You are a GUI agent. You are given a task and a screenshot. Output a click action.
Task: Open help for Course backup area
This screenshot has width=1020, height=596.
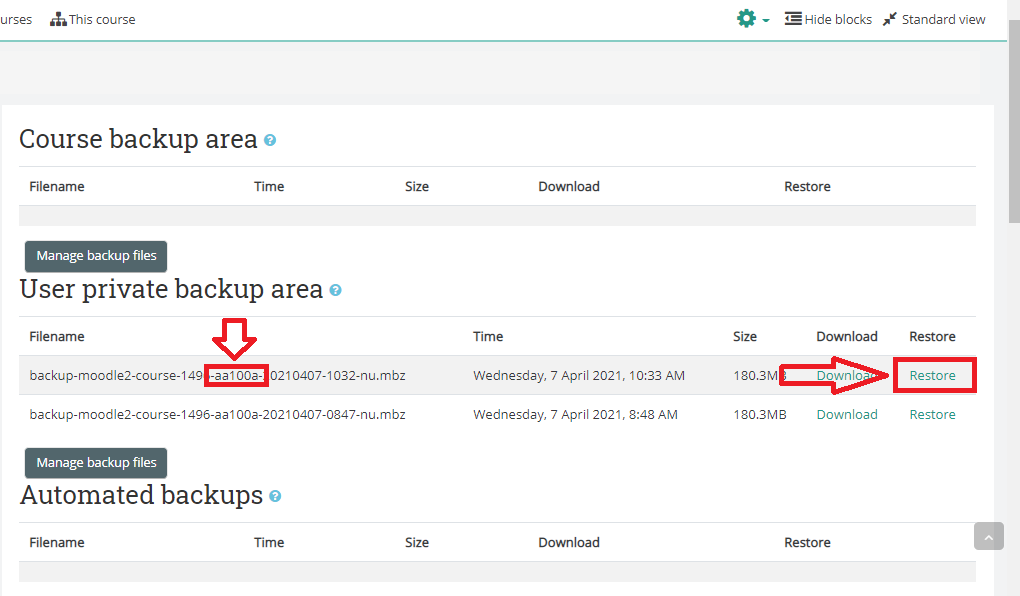(270, 140)
